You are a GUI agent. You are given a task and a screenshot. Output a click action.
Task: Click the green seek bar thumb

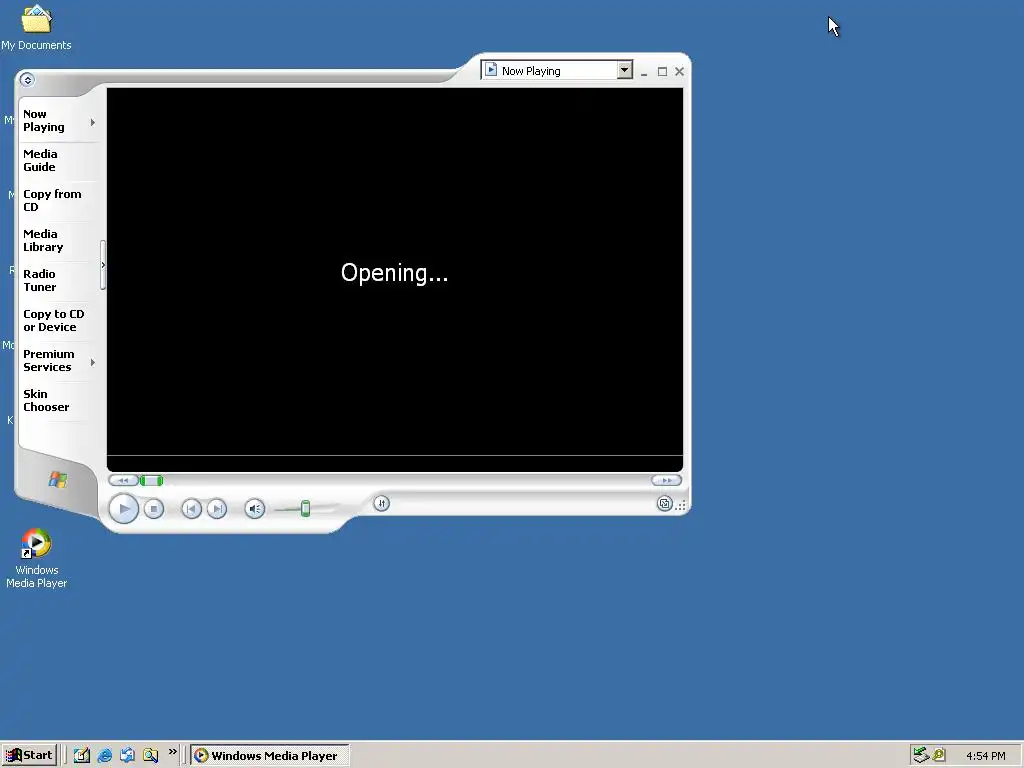pyautogui.click(x=152, y=481)
